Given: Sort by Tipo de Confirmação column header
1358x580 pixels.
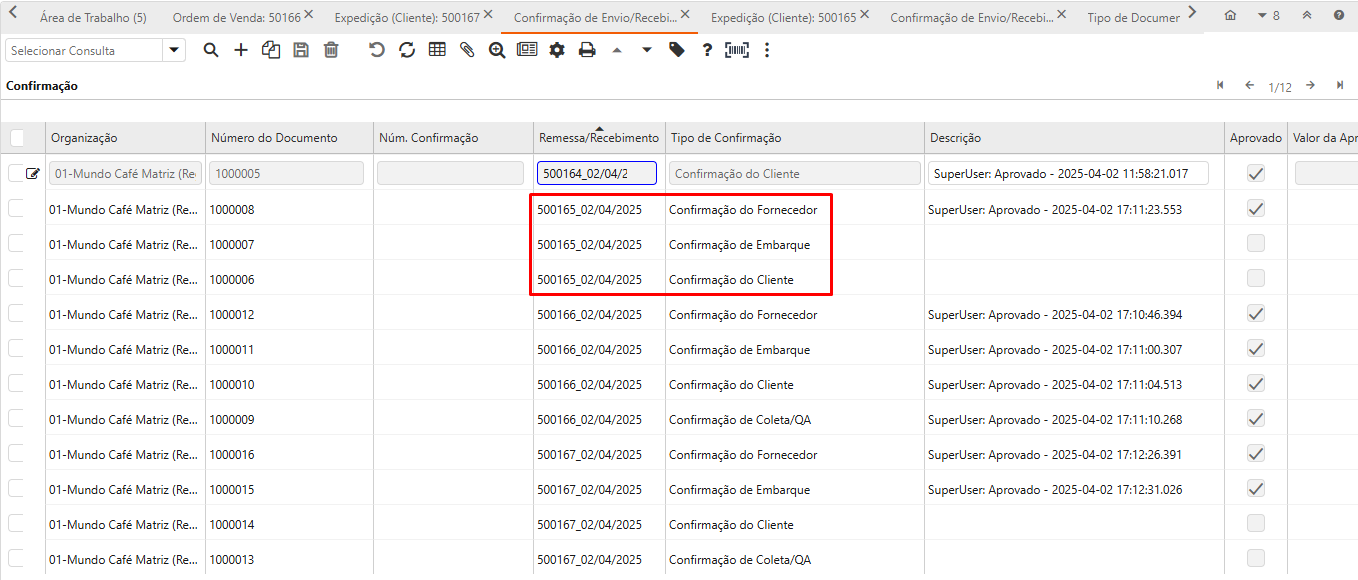Looking at the screenshot, I should point(725,138).
